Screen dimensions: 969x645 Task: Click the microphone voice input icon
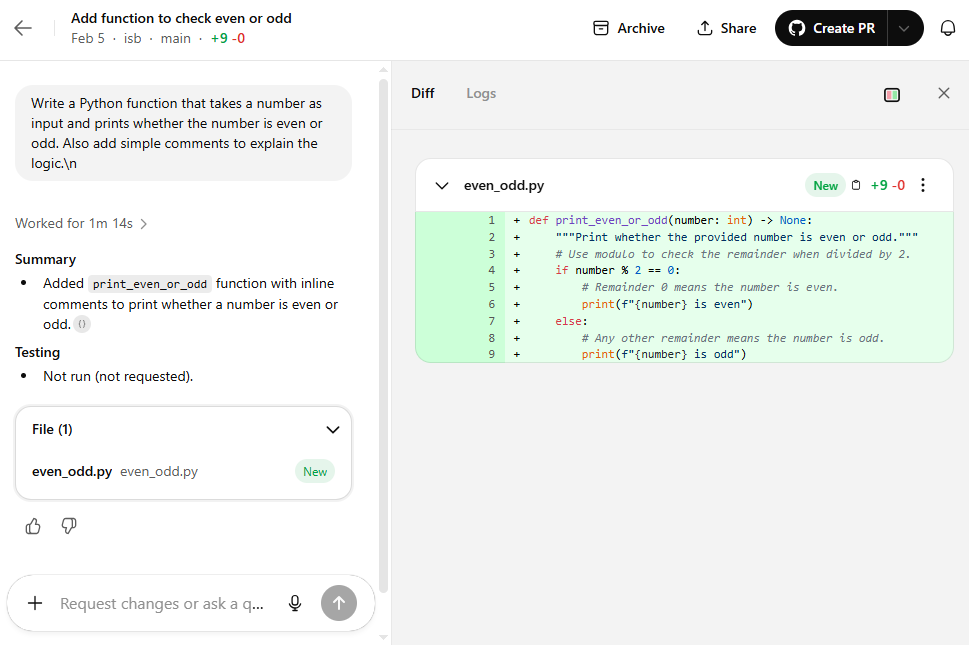[x=295, y=603]
